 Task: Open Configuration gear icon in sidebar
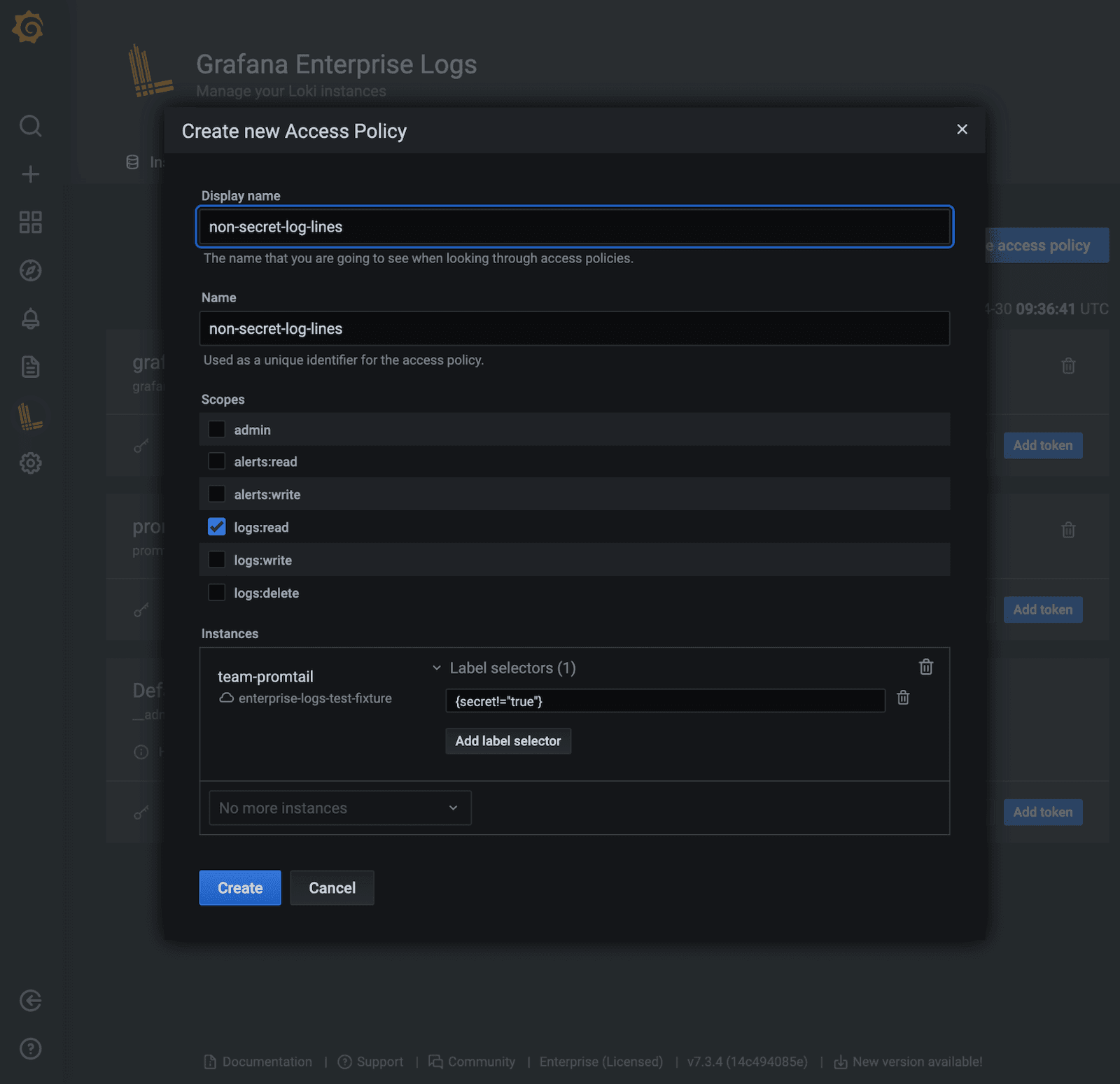[30, 463]
